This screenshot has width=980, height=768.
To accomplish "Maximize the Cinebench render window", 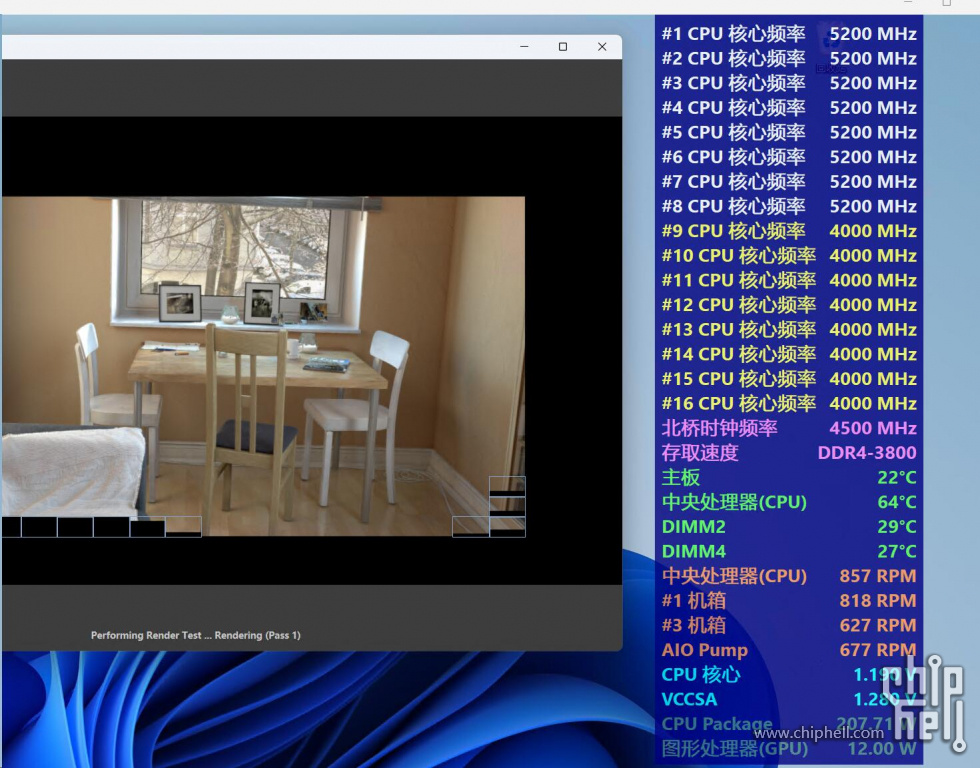I will coord(562,47).
